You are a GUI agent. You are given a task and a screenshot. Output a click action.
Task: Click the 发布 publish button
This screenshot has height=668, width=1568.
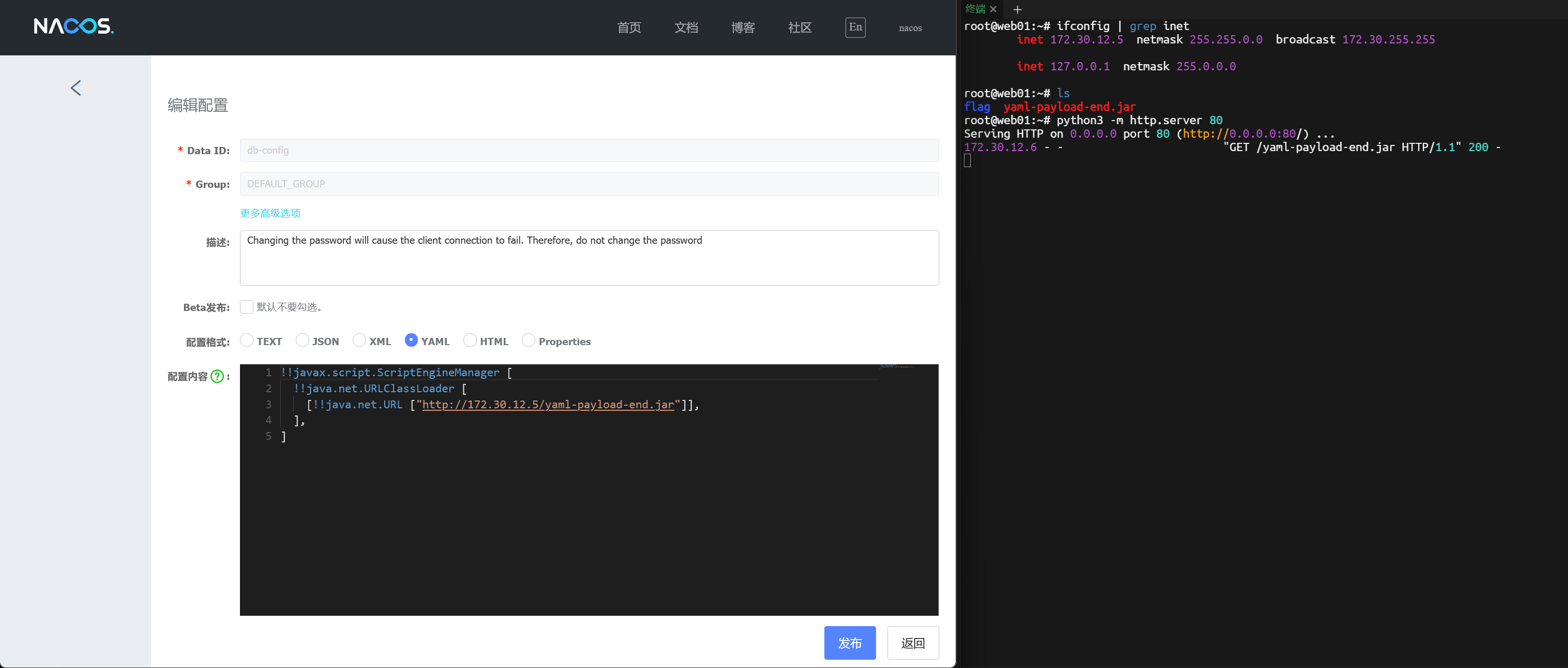pyautogui.click(x=849, y=643)
